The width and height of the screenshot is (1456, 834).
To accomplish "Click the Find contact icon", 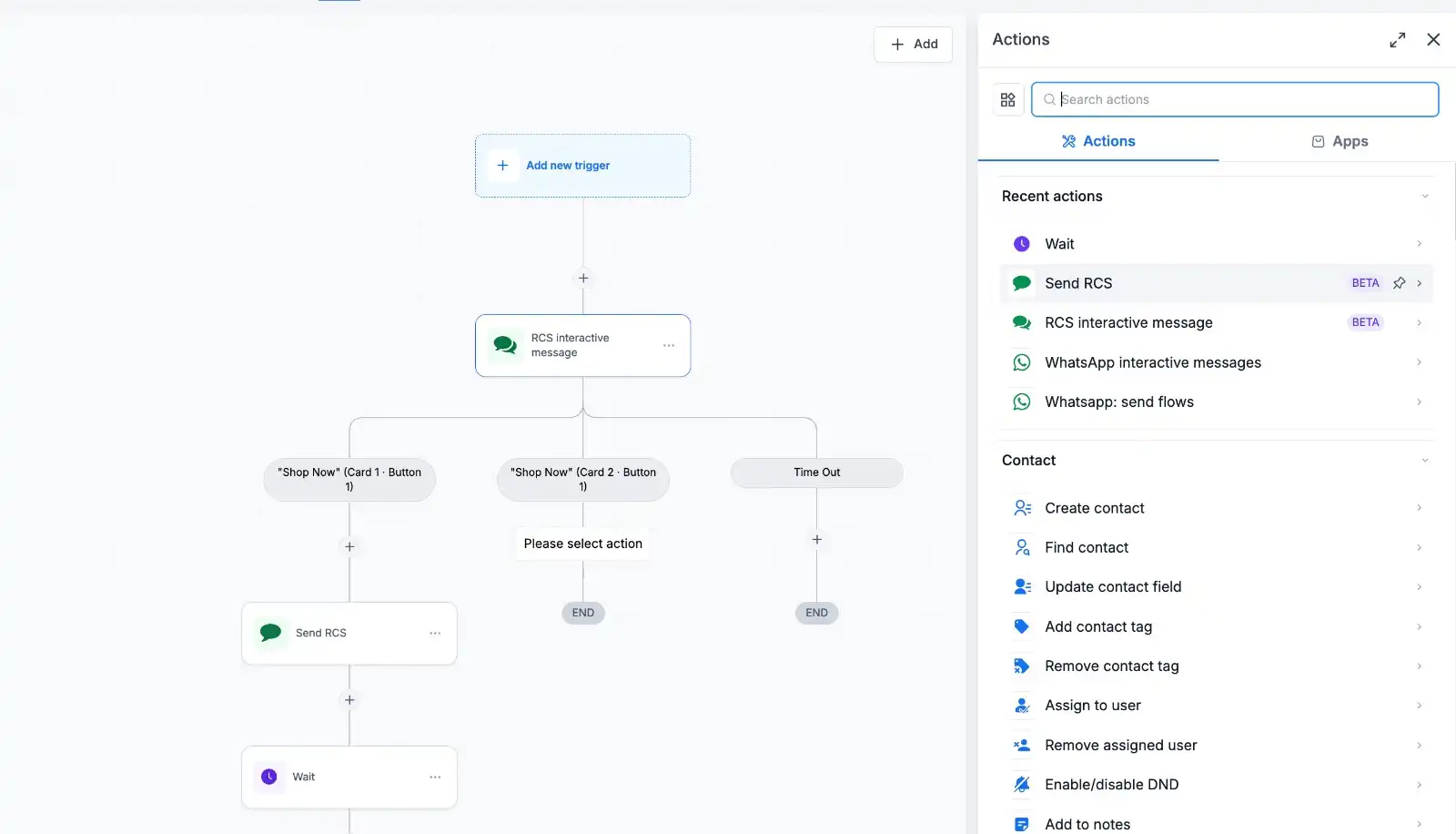I will coord(1022,547).
